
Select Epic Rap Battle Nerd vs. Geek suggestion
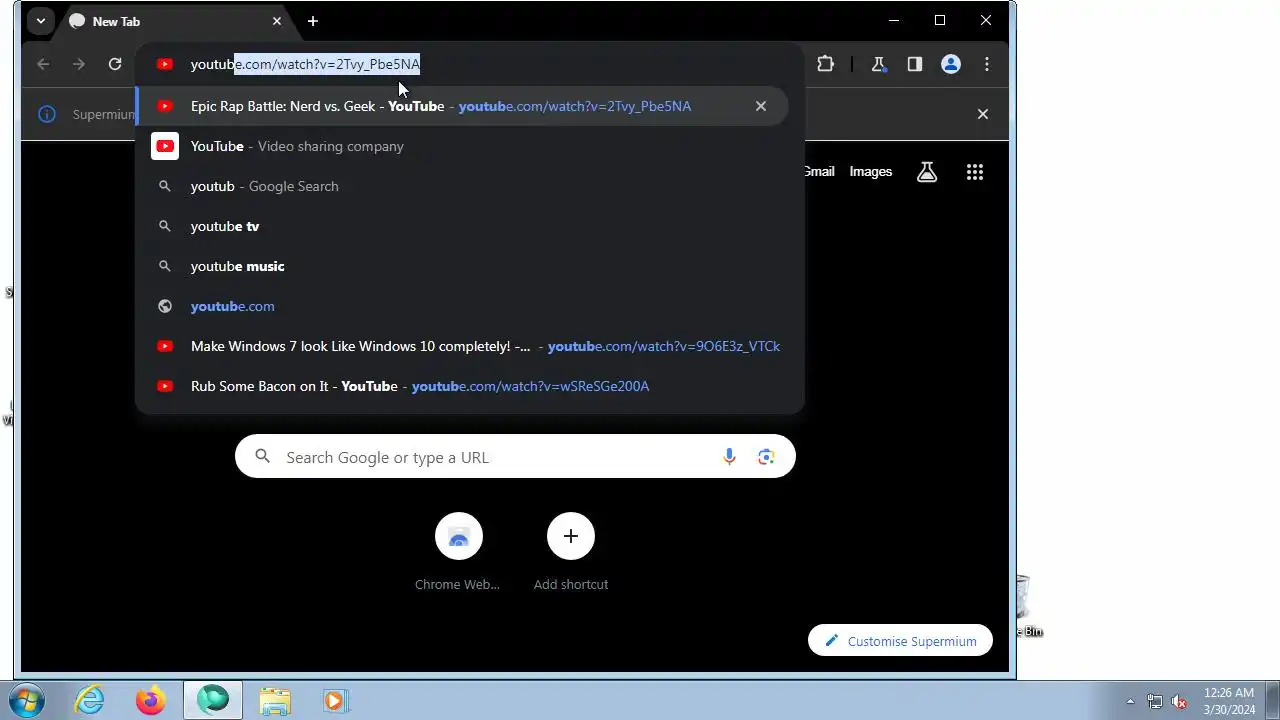(x=463, y=106)
